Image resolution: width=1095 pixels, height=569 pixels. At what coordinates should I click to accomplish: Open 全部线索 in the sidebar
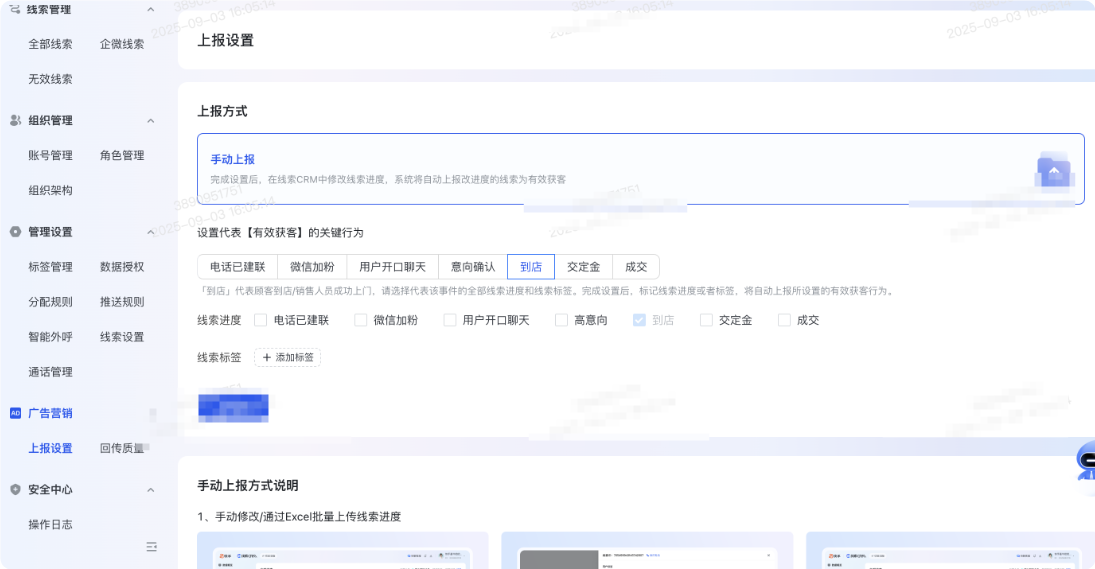(x=50, y=44)
